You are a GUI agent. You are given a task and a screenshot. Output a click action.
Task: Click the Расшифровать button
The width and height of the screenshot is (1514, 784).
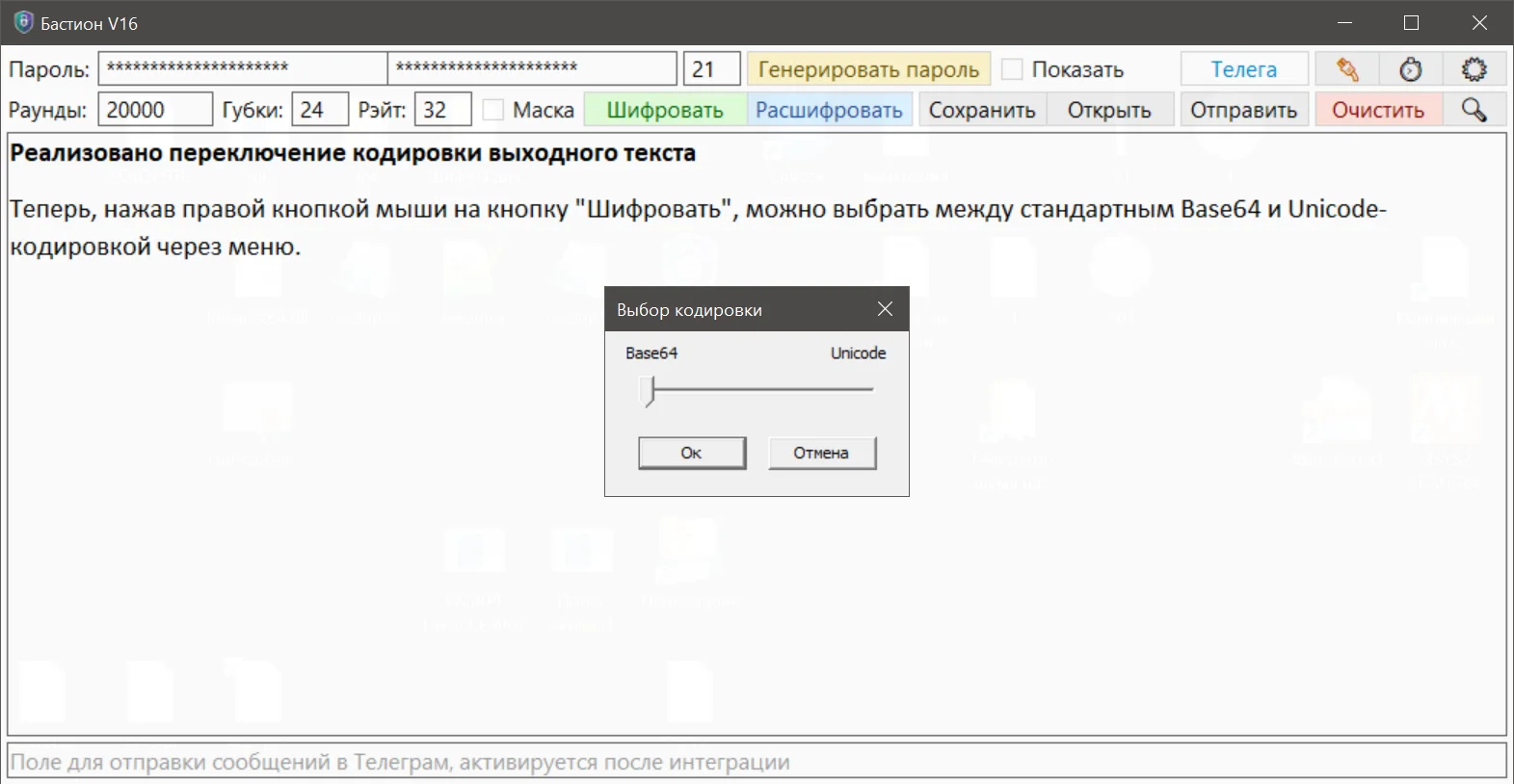(x=829, y=110)
